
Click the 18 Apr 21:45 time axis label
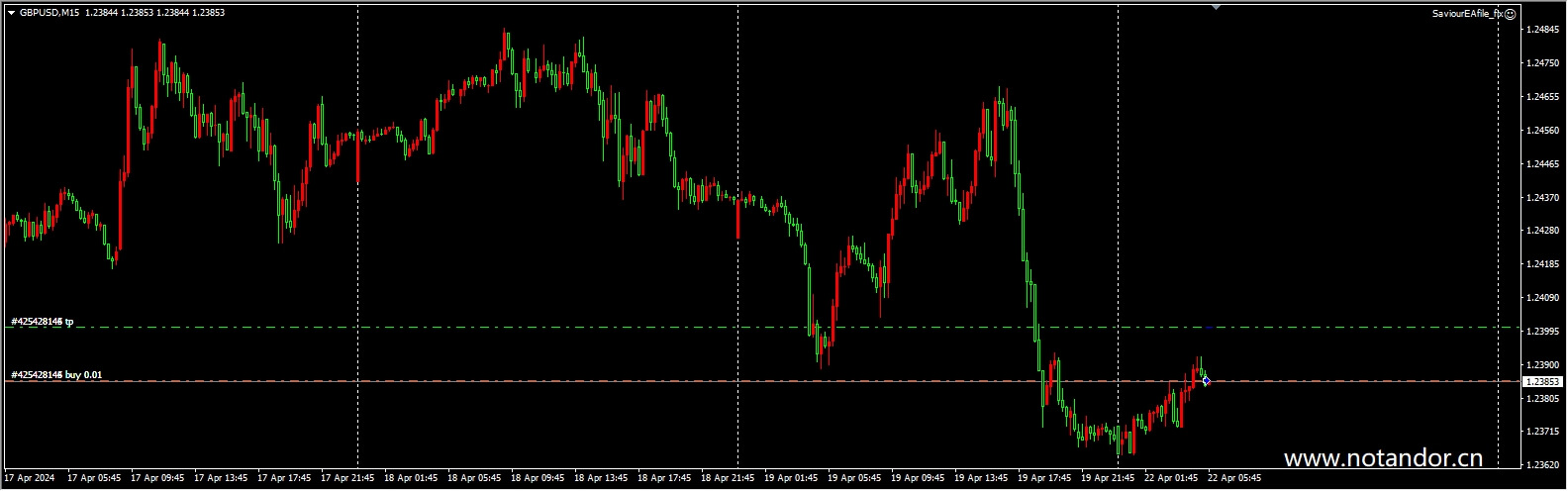pos(729,478)
